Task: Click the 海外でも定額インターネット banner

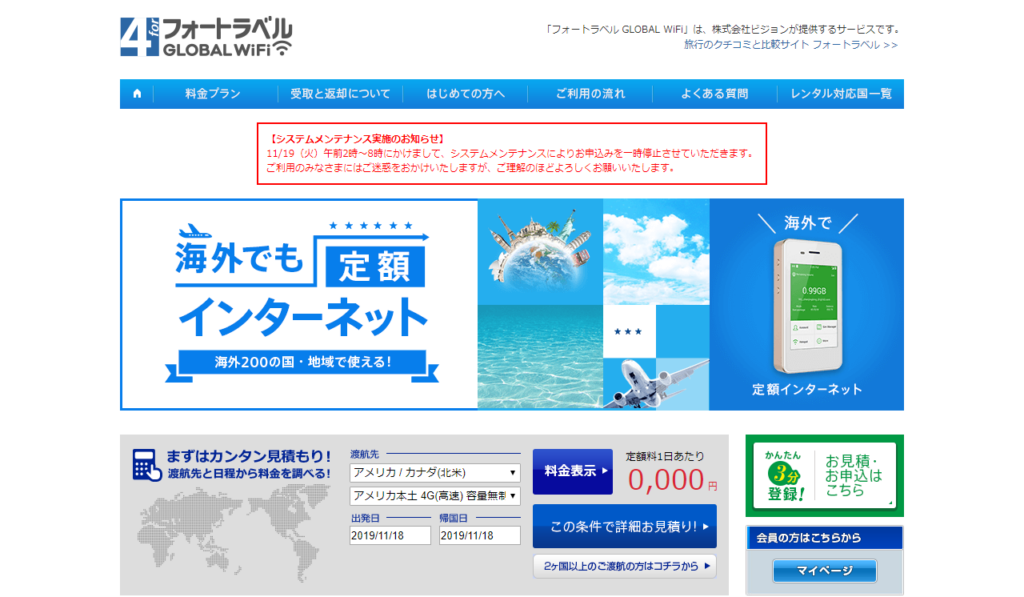Action: point(299,304)
